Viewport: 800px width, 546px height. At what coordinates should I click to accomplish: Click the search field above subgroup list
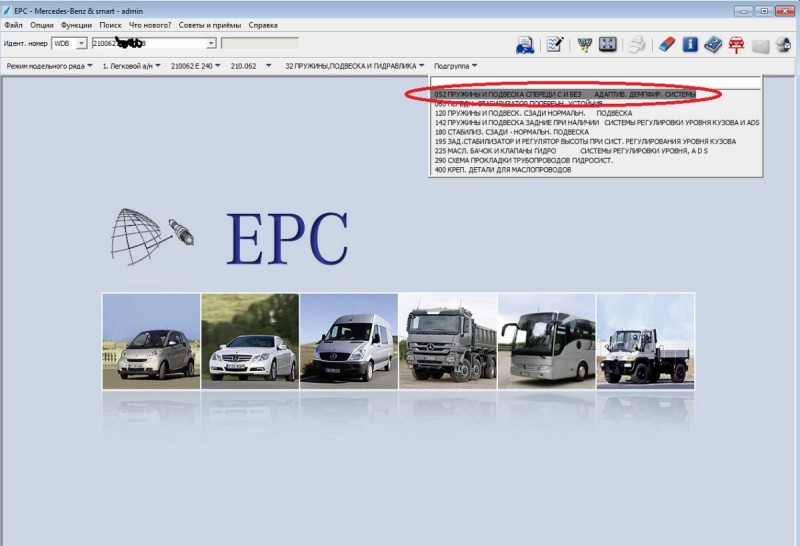pos(595,82)
